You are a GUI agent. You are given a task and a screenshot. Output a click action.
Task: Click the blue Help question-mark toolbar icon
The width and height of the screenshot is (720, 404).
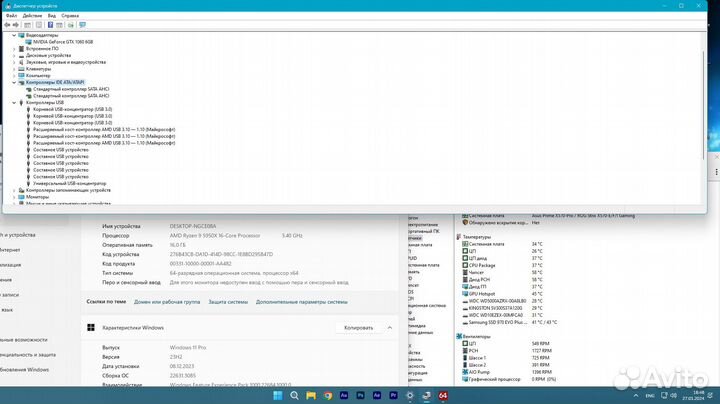(50, 25)
